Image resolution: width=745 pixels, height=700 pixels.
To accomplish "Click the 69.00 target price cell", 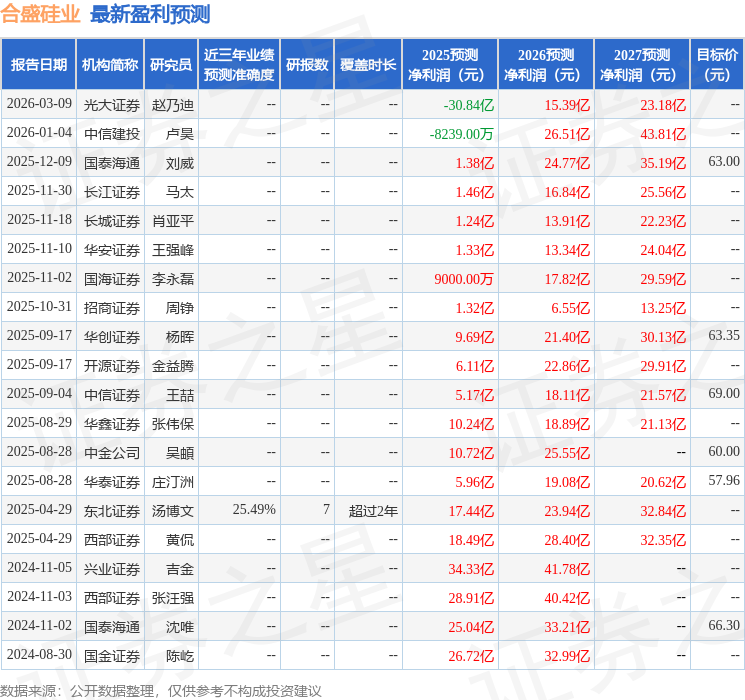I will 723,394.
